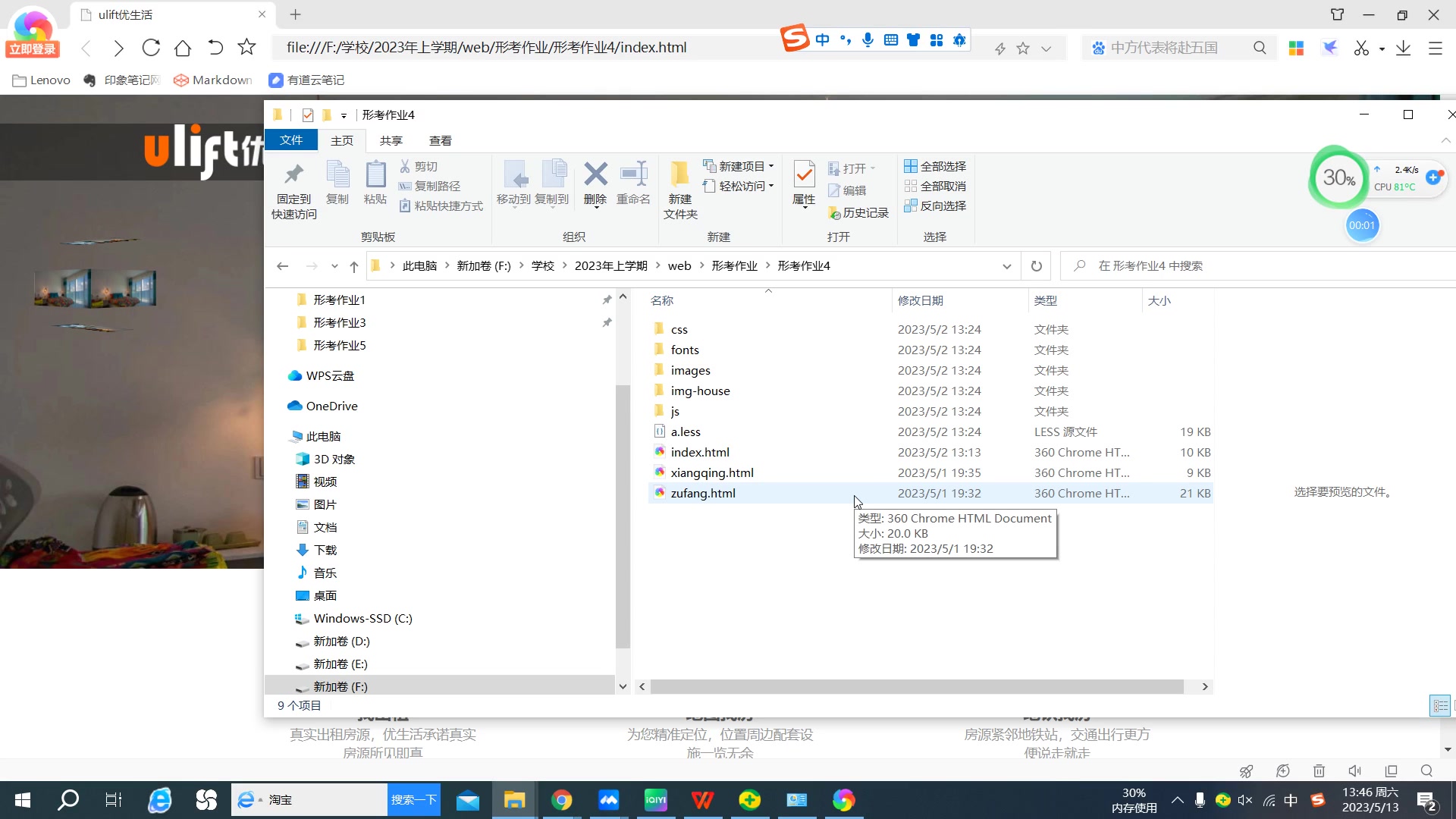Open the File (文件) ribbon menu

pos(291,140)
